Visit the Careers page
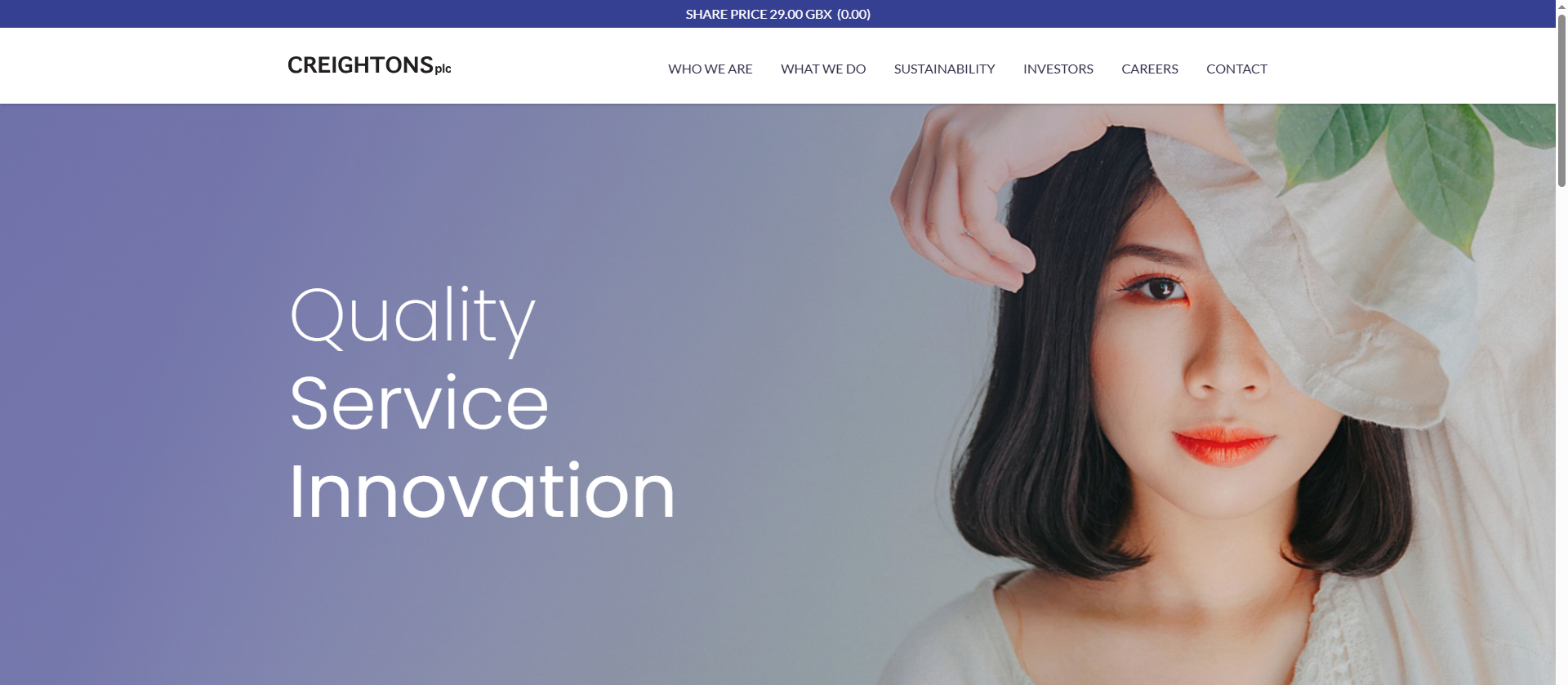 1149,69
